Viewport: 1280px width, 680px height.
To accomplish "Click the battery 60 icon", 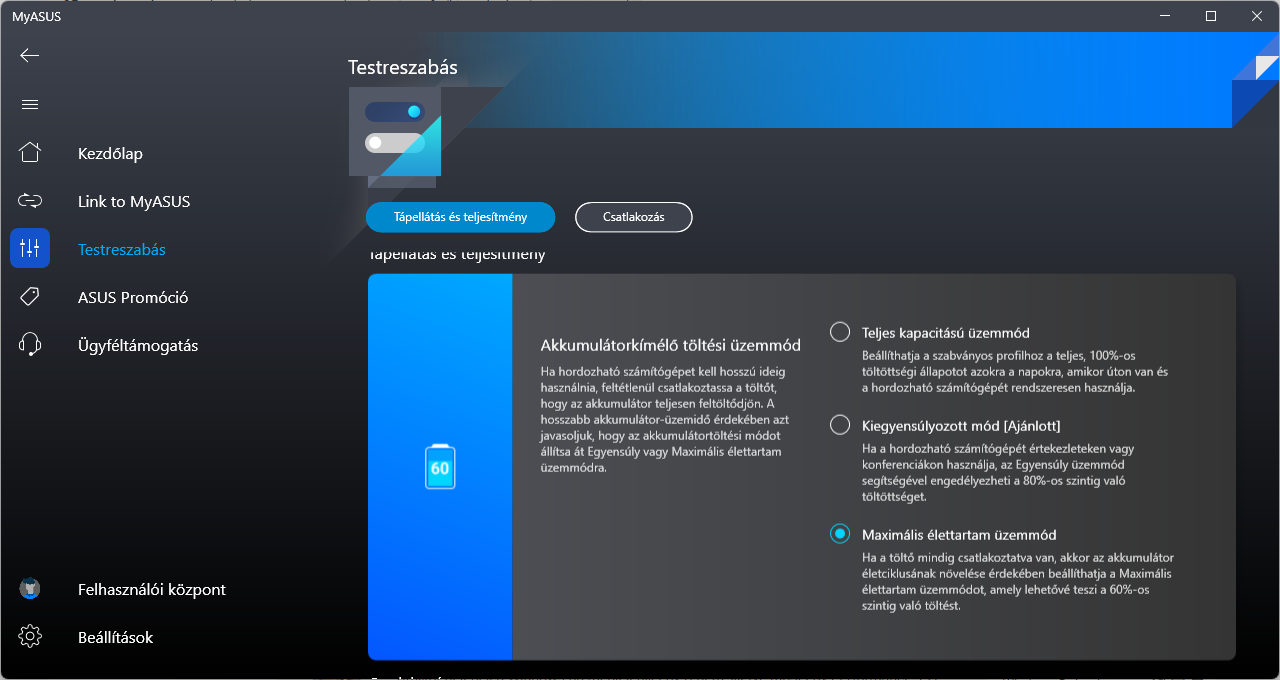I will (x=440, y=467).
